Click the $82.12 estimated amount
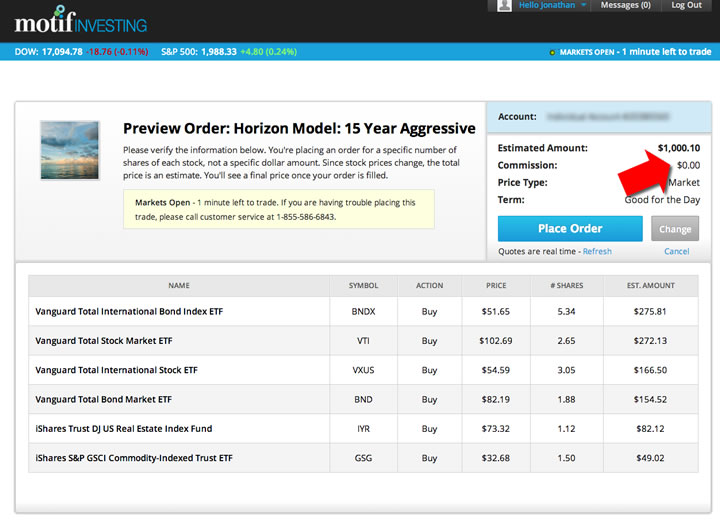Image resolution: width=720 pixels, height=520 pixels. [650, 429]
